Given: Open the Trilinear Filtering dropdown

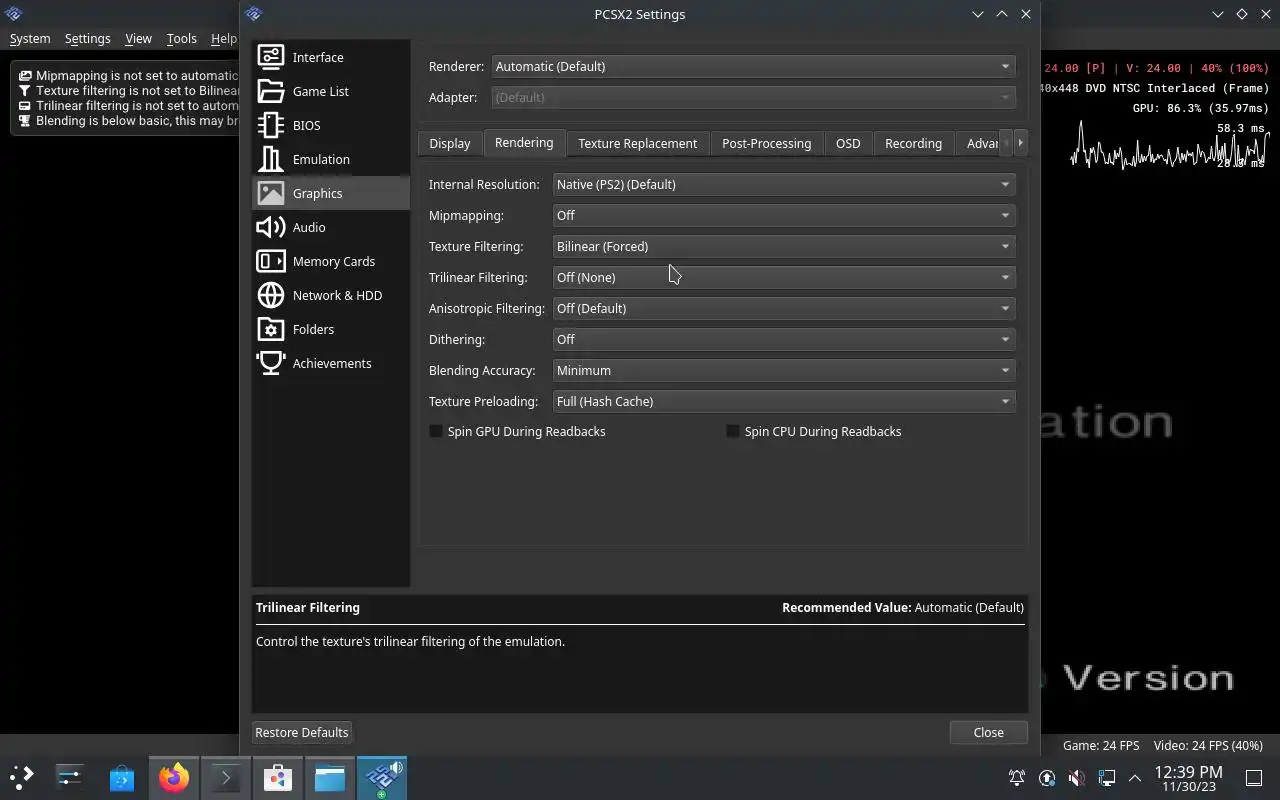Looking at the screenshot, I should pyautogui.click(x=784, y=277).
